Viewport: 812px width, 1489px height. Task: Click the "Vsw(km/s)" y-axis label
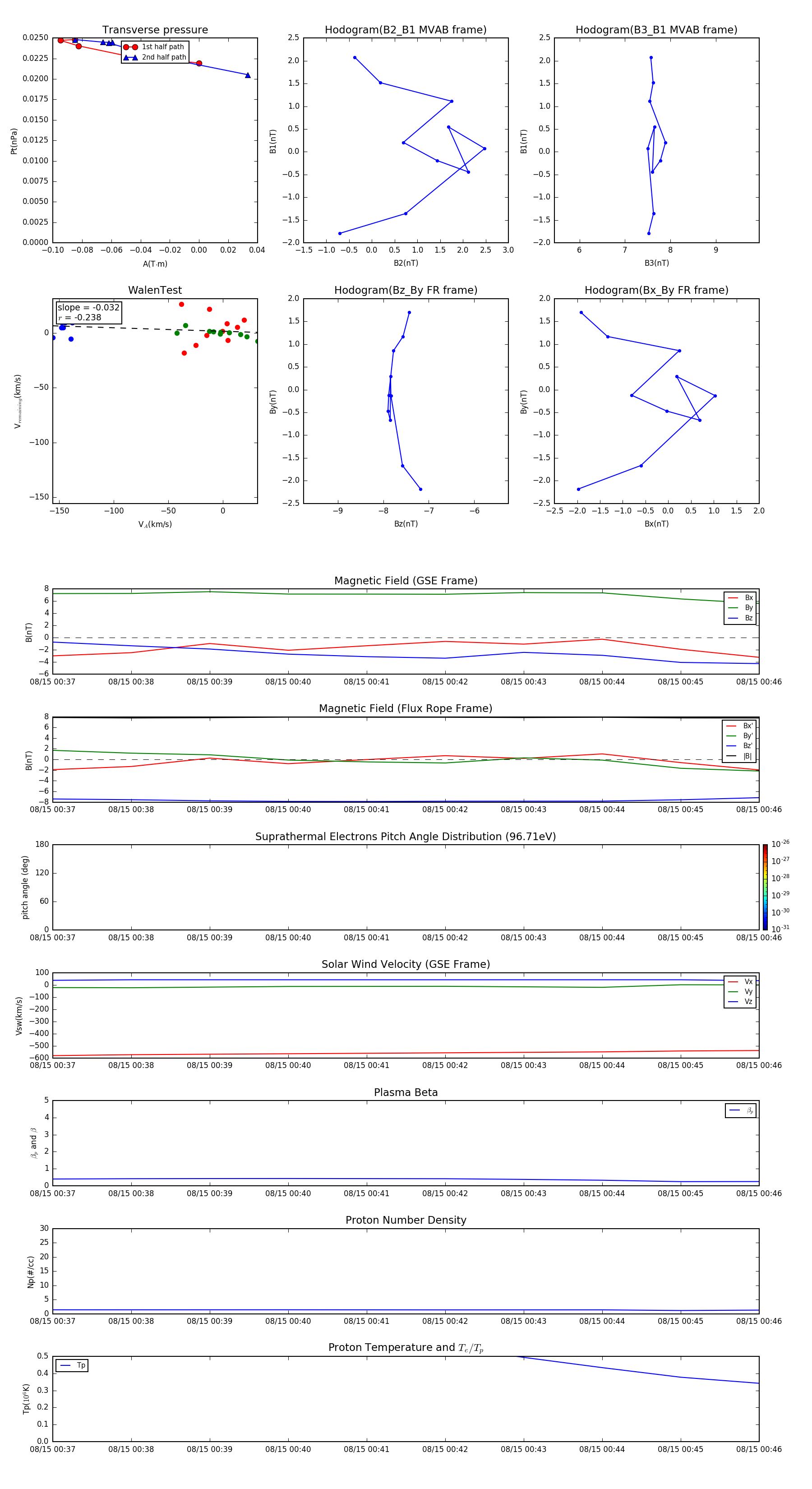[19, 1015]
